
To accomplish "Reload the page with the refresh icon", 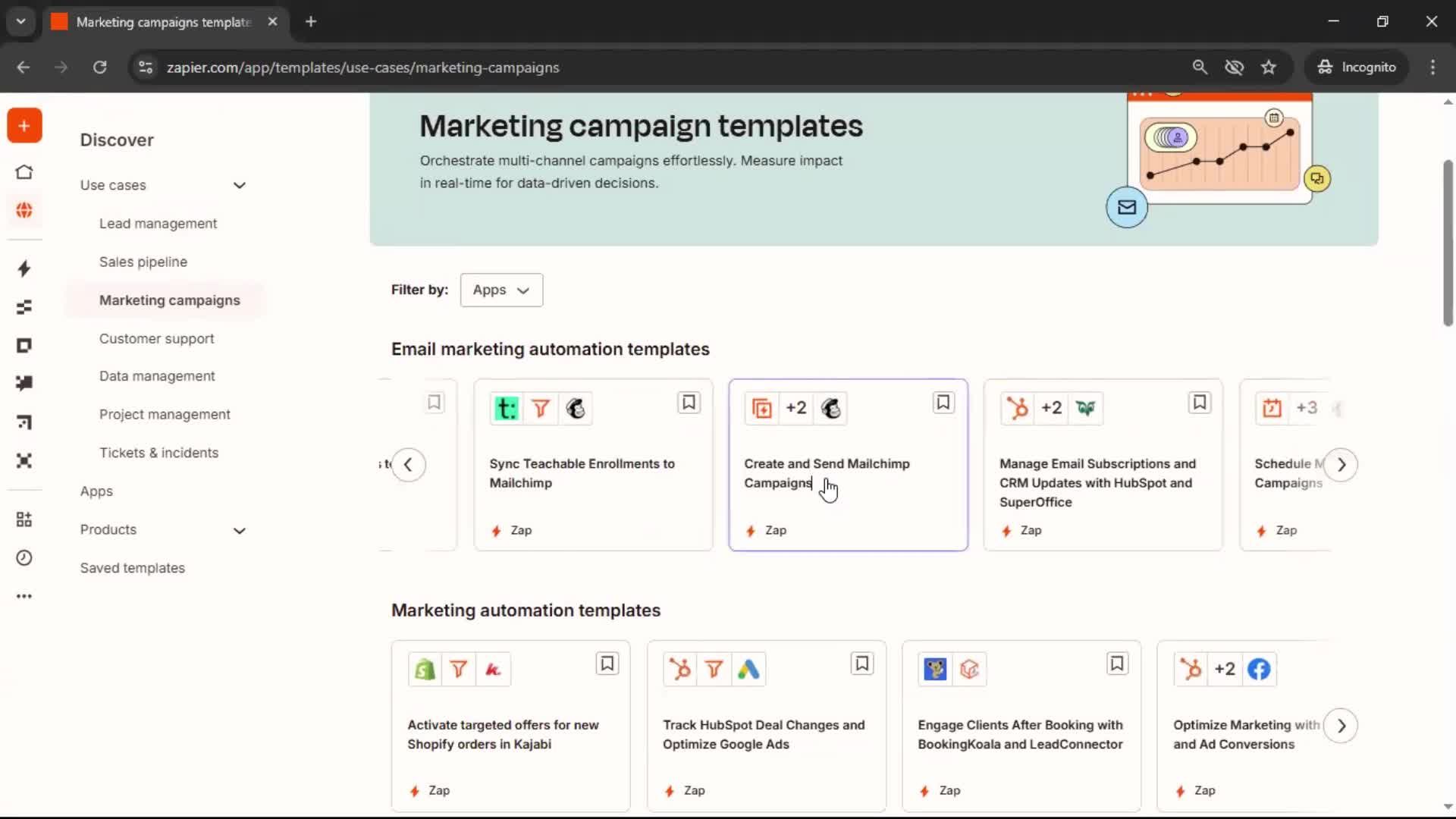I will click(99, 67).
